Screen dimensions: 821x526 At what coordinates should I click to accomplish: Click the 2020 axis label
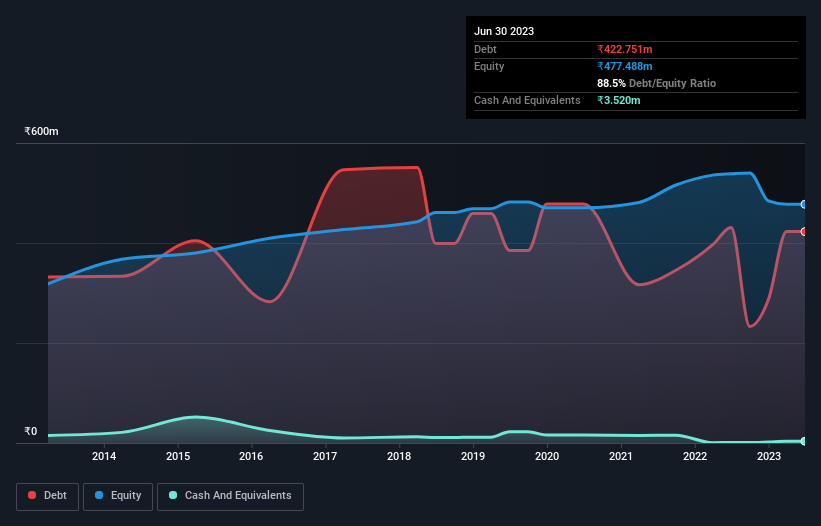pos(547,456)
